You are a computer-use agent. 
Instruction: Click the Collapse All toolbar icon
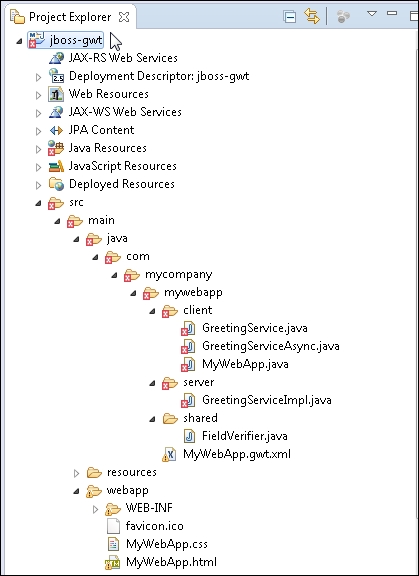point(290,17)
